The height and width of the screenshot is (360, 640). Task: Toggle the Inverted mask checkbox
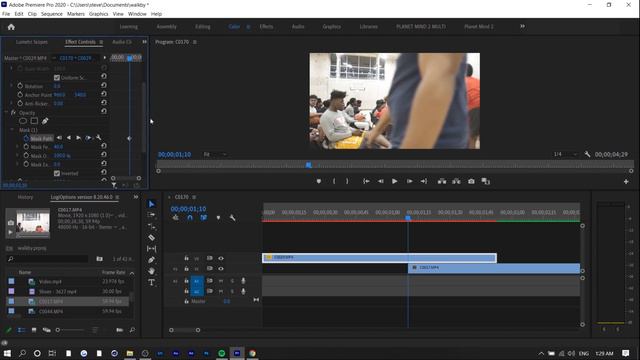coord(57,173)
